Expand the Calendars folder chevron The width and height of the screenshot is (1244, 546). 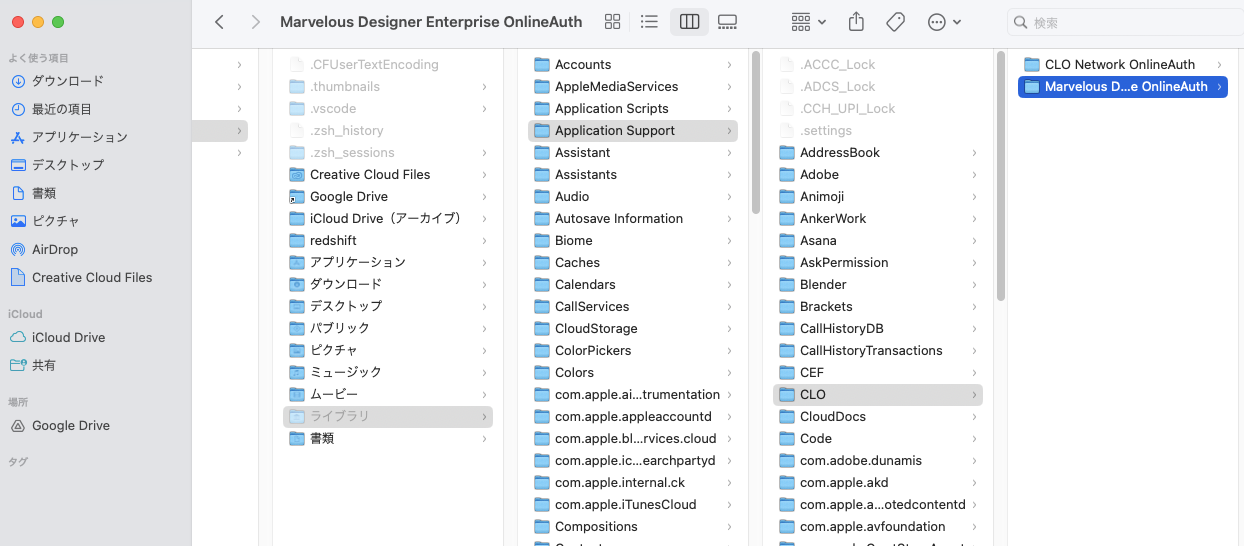(729, 284)
